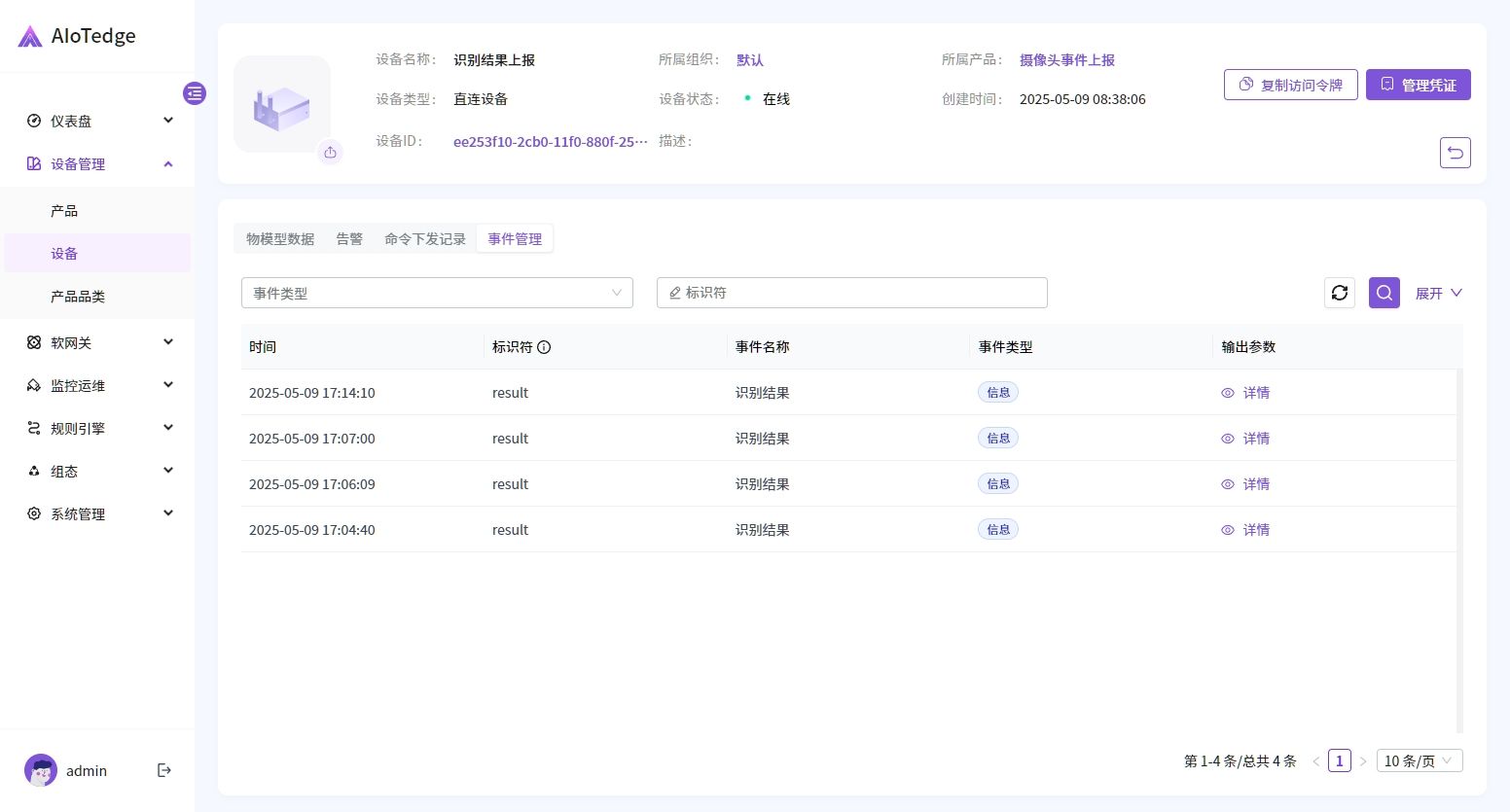
Task: Click the device thumbnail image
Action: (282, 104)
